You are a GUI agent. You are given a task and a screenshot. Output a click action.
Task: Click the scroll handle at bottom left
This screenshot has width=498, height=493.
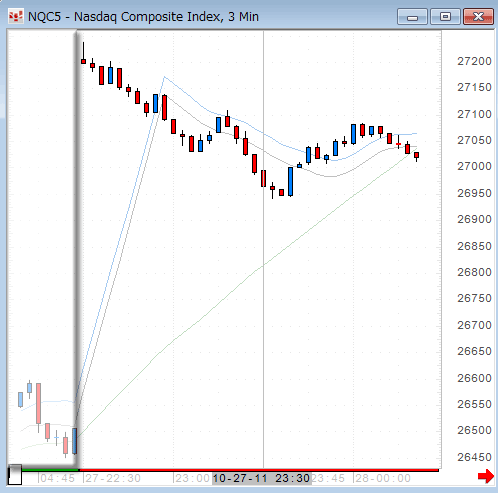point(15,475)
